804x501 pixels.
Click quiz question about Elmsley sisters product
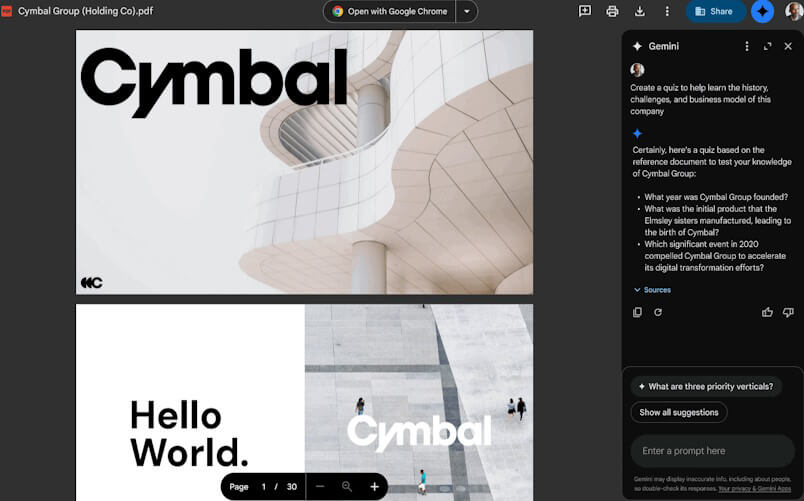pyautogui.click(x=717, y=221)
